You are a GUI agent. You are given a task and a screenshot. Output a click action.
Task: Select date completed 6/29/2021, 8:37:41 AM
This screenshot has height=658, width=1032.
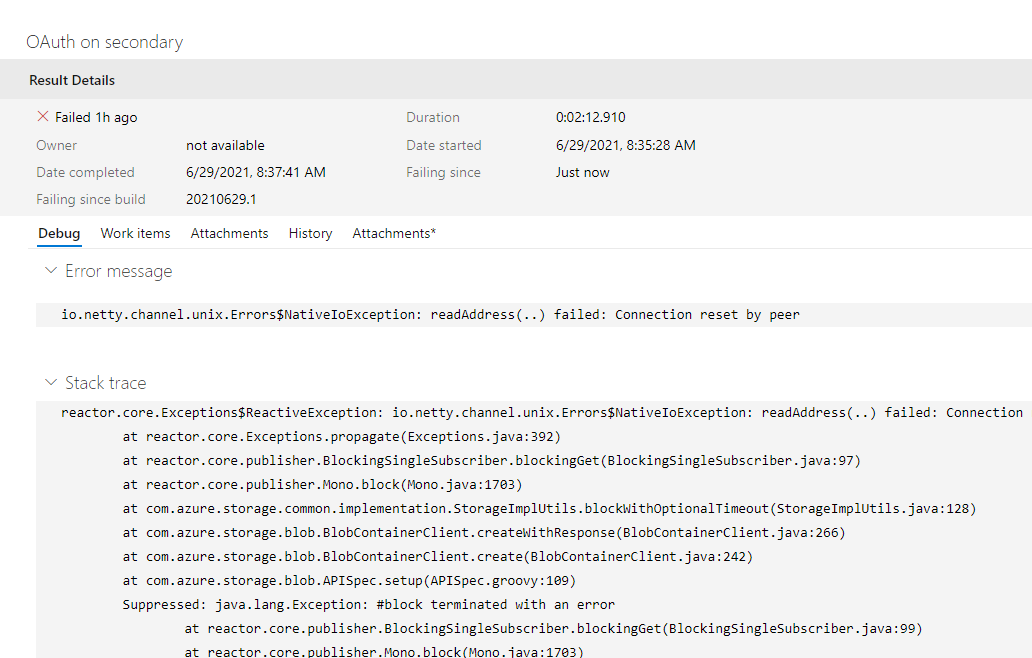[x=255, y=172]
